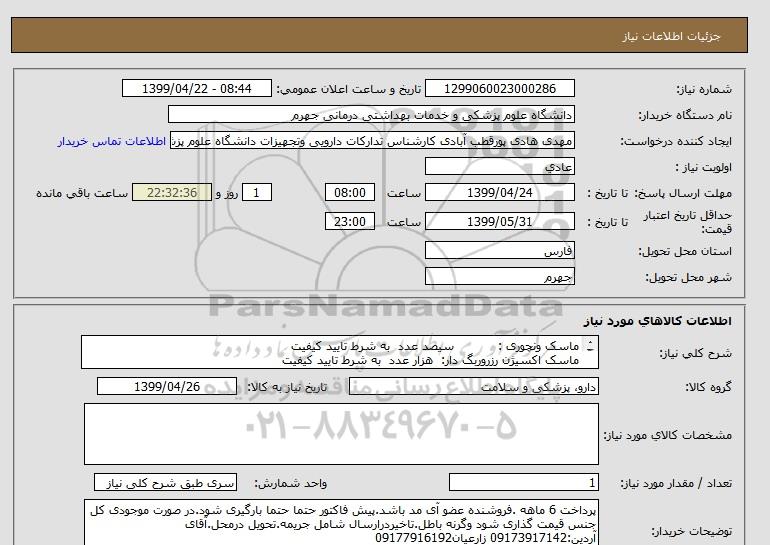Click the delivery city field جهرم
Screen dimensions: 770x545
tap(499, 276)
